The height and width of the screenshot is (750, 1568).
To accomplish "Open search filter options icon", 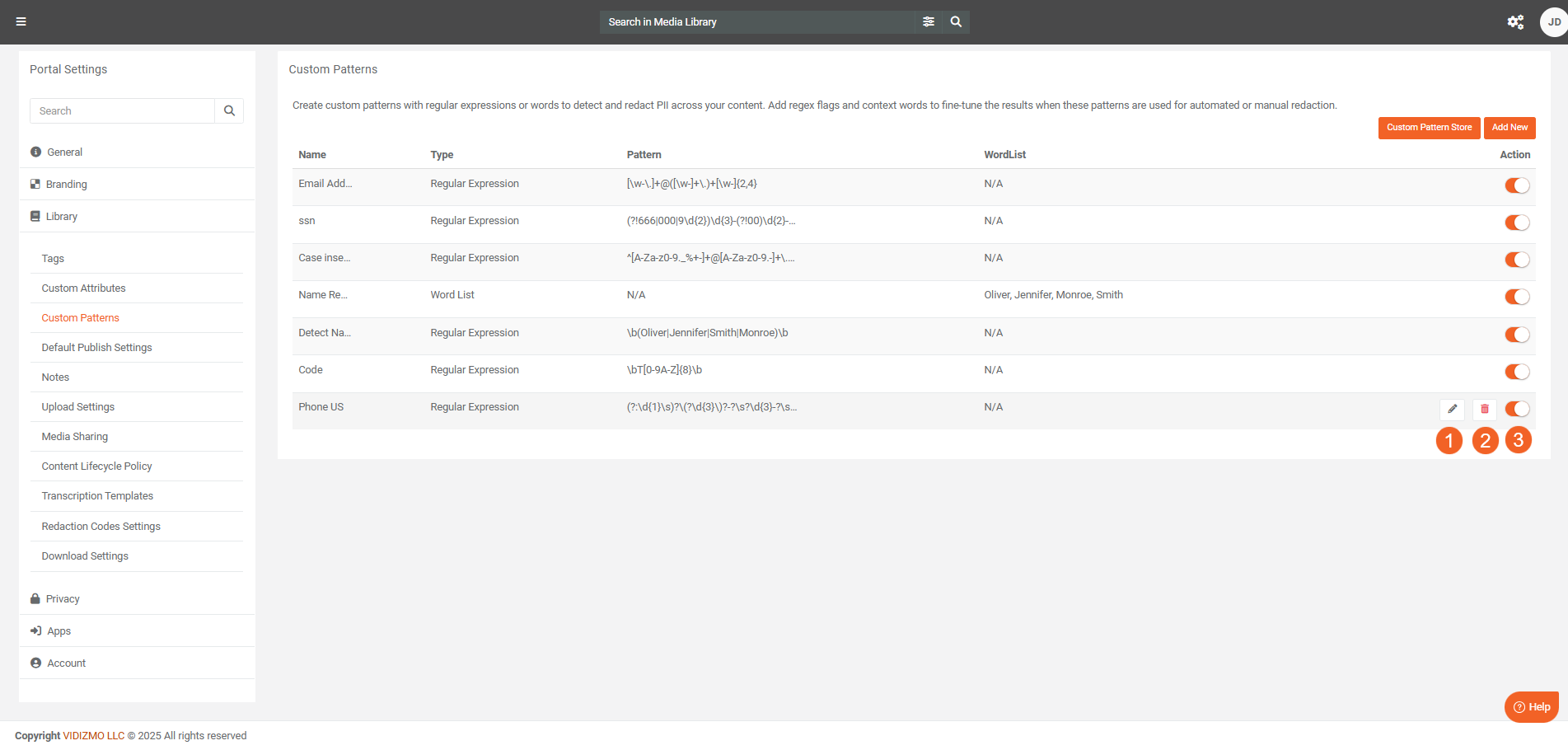I will pyautogui.click(x=929, y=22).
